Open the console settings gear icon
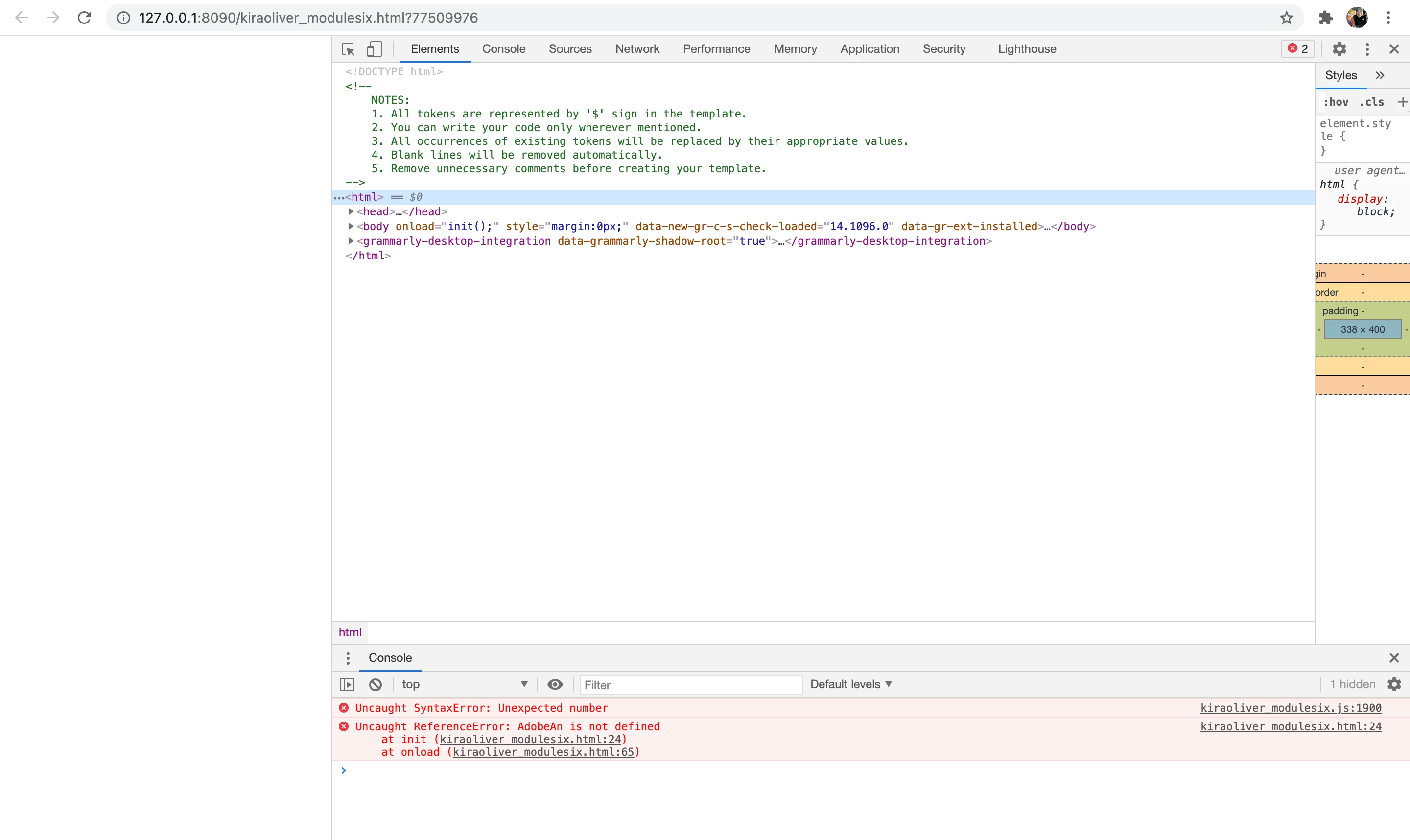 [1394, 684]
